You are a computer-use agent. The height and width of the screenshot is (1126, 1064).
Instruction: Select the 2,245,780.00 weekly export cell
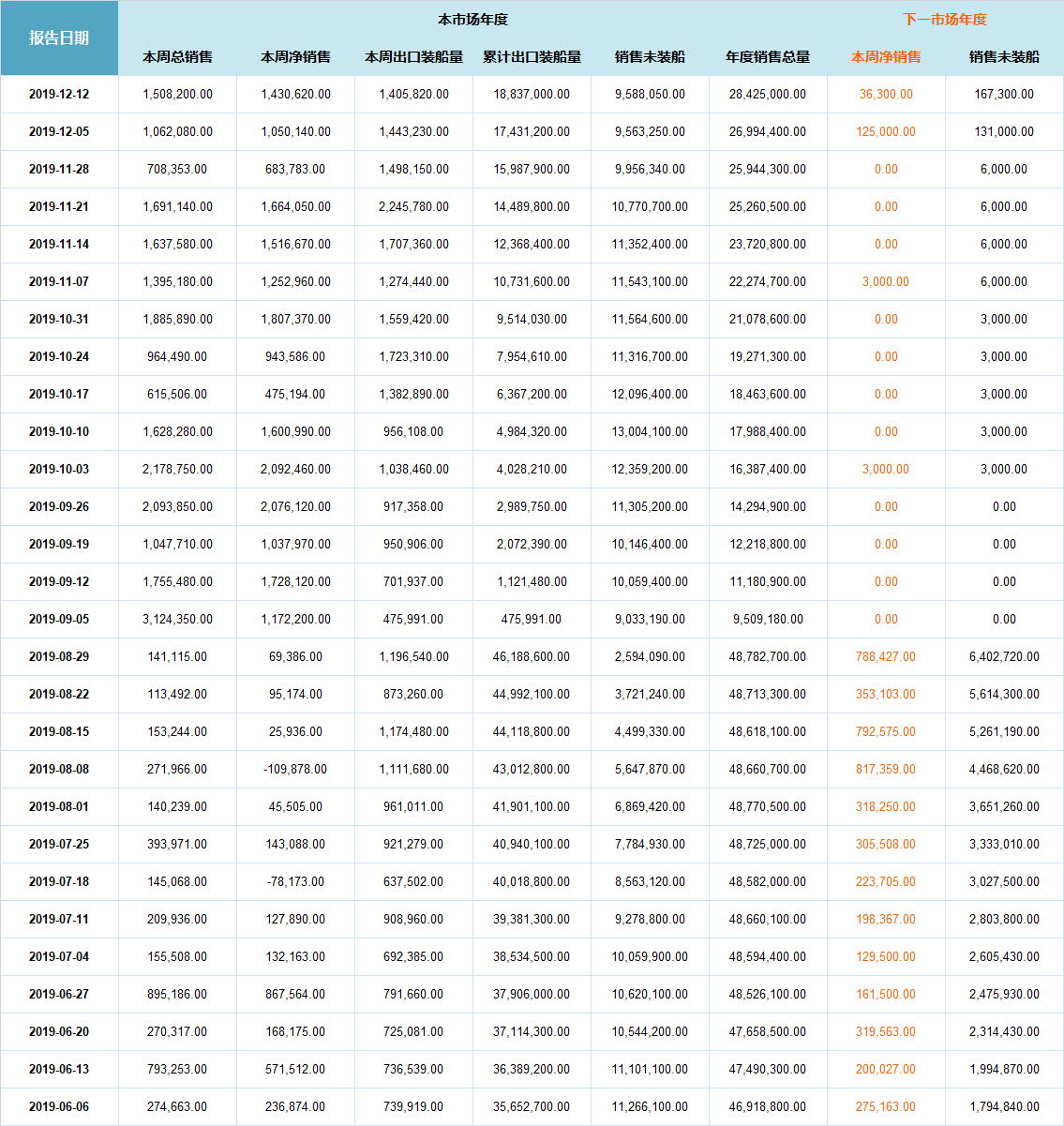coord(413,206)
